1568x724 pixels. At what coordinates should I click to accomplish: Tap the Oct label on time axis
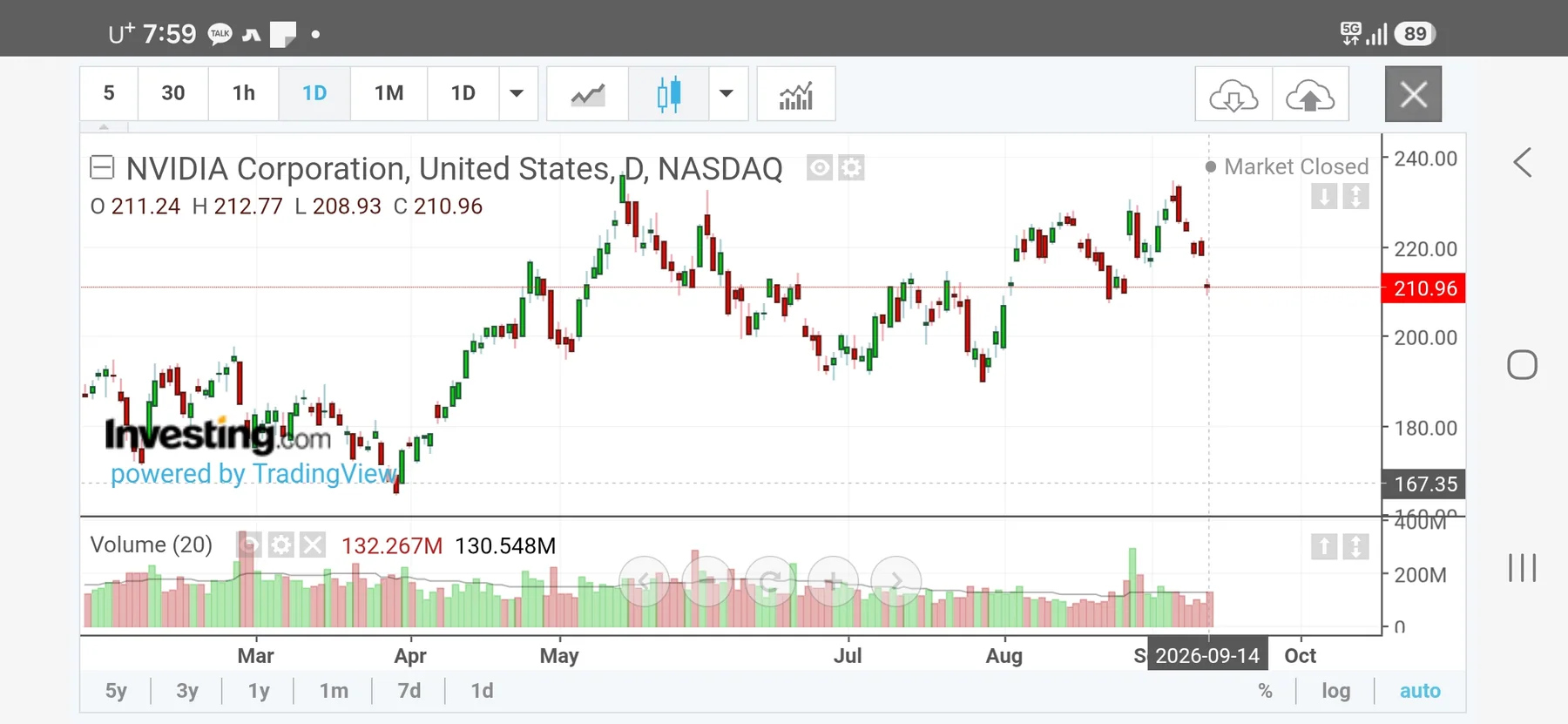1301,656
